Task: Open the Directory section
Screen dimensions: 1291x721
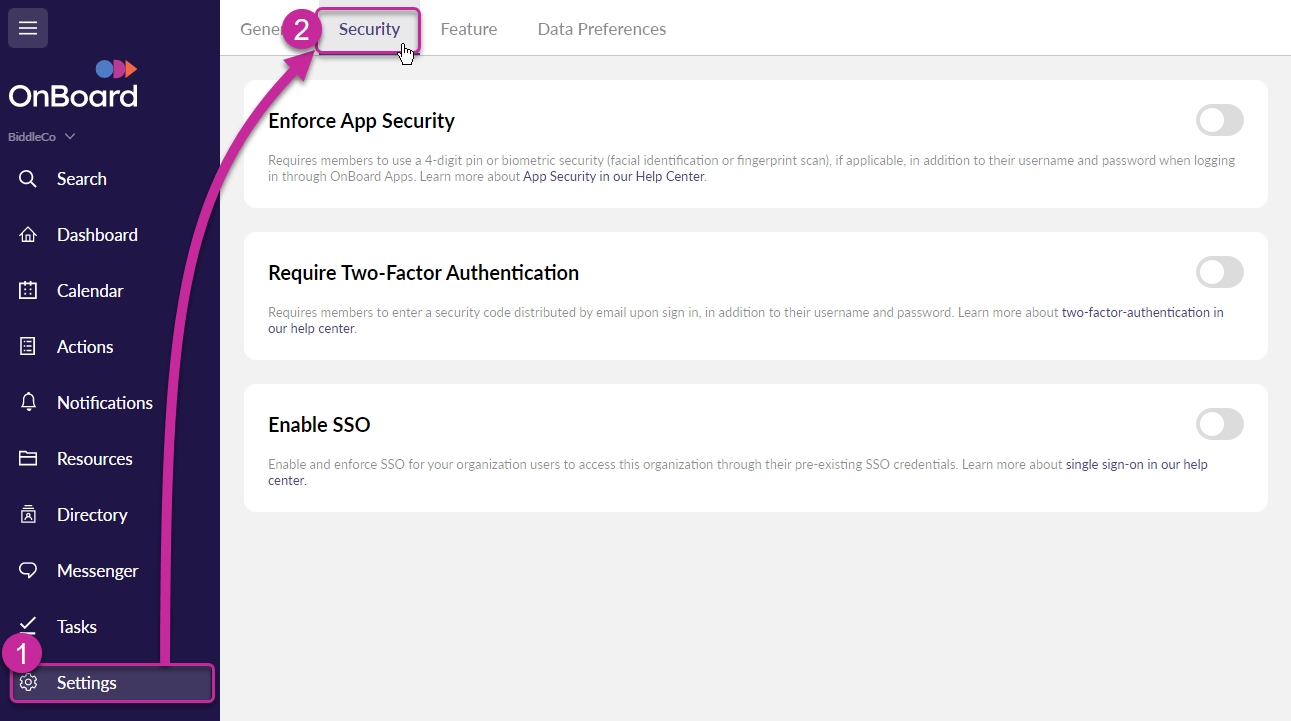Action: tap(92, 514)
